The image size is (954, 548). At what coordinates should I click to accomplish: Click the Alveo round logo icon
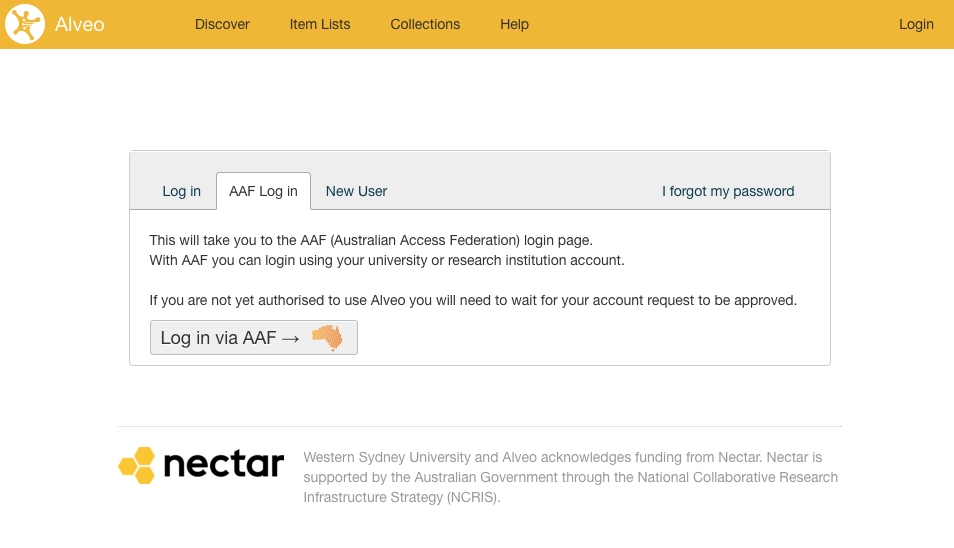click(25, 24)
